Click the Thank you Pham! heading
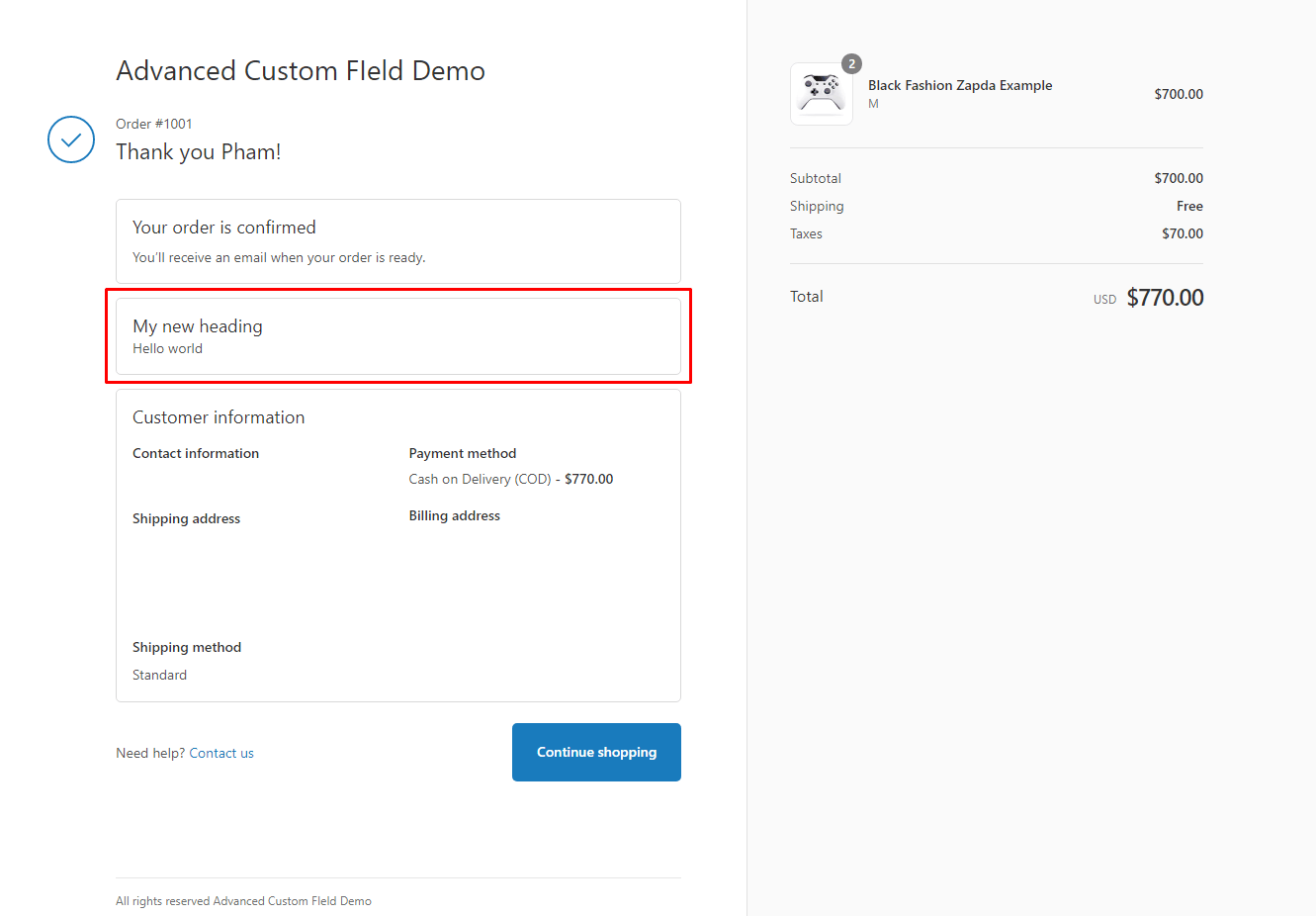The image size is (1316, 916). (x=199, y=151)
